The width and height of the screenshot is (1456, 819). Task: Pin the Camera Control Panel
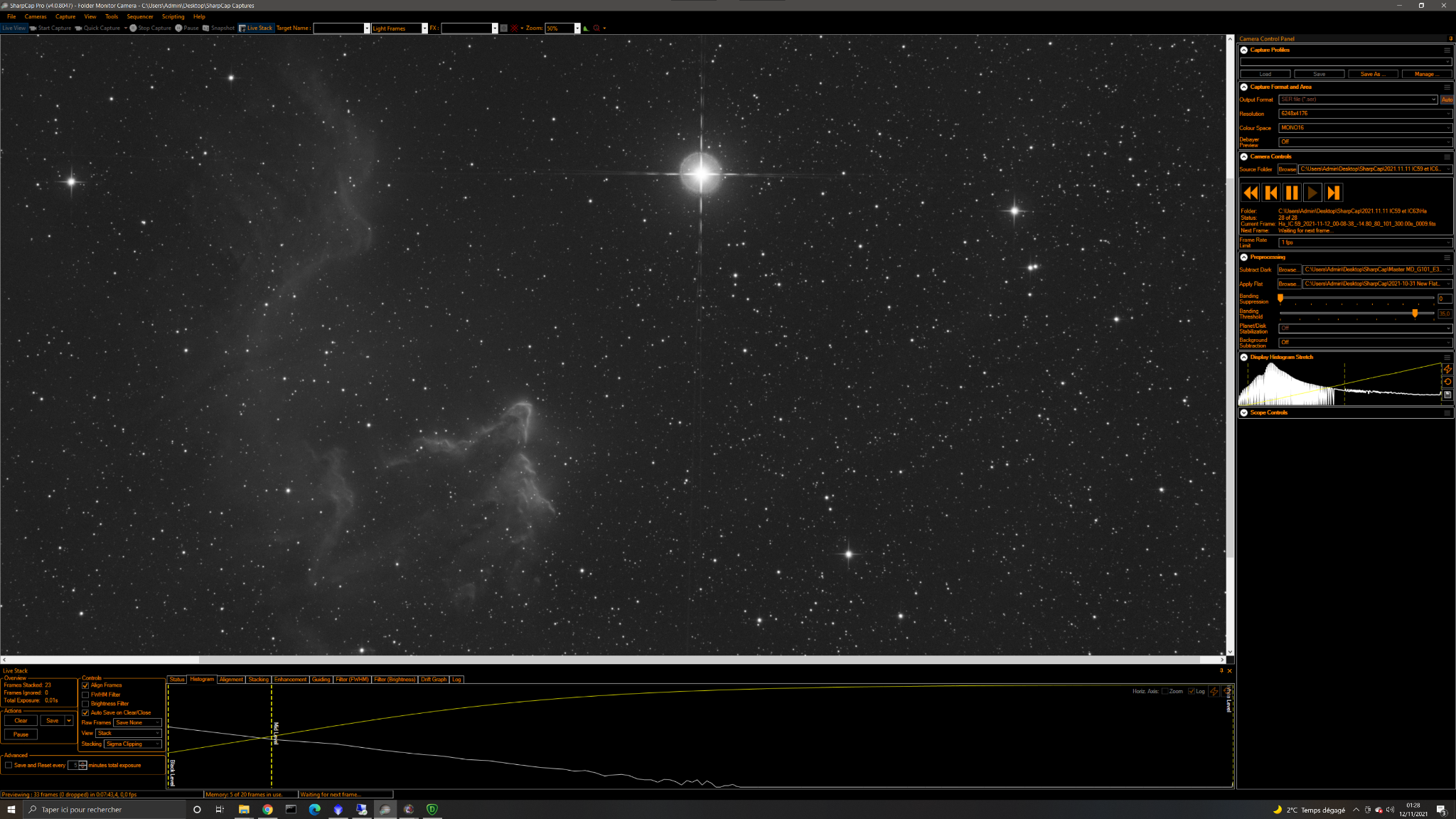(1450, 38)
